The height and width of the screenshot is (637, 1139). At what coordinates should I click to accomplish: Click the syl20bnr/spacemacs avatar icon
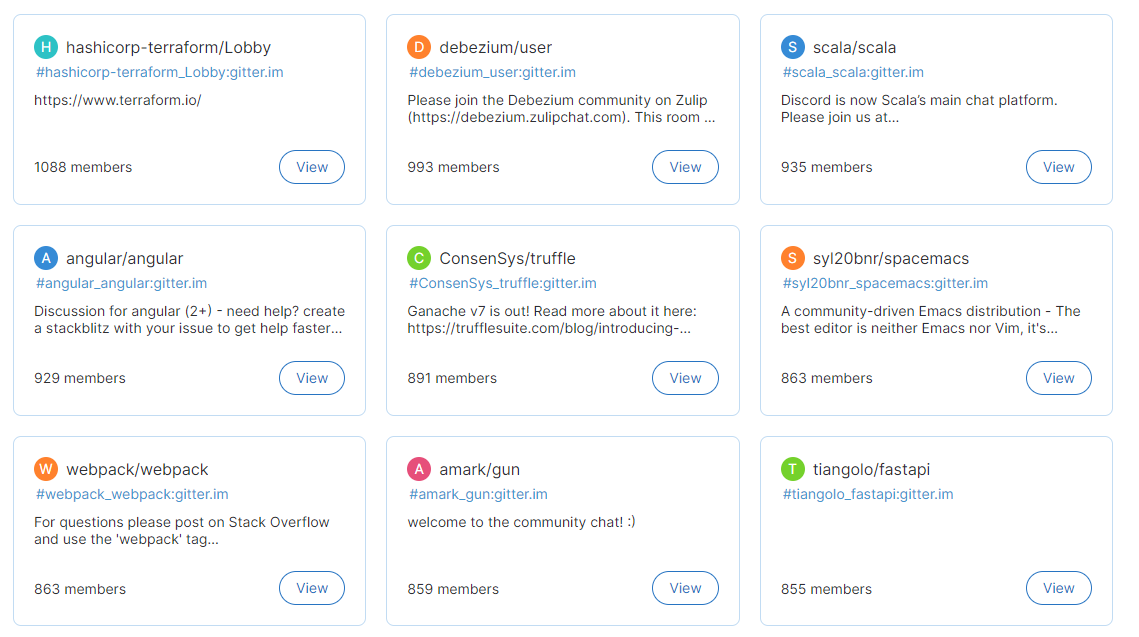pos(793,257)
